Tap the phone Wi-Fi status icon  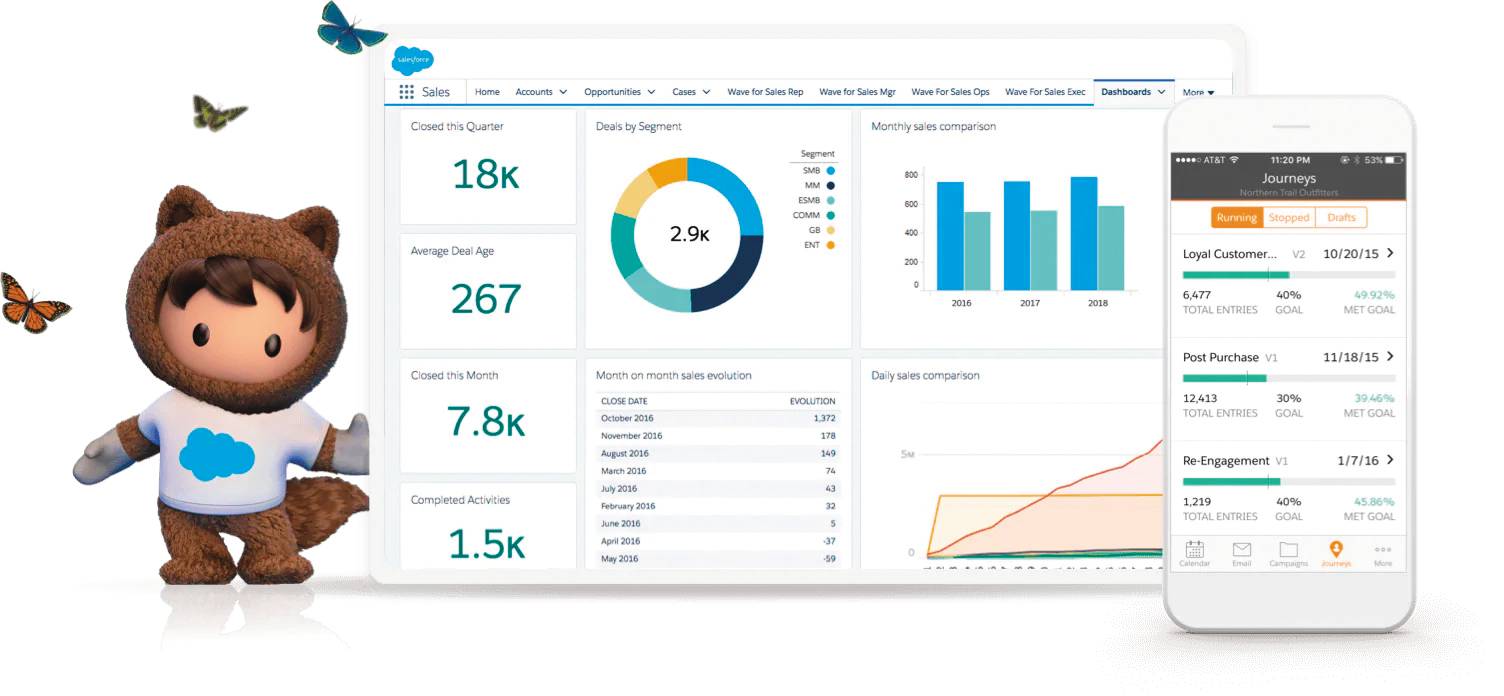pyautogui.click(x=1234, y=160)
